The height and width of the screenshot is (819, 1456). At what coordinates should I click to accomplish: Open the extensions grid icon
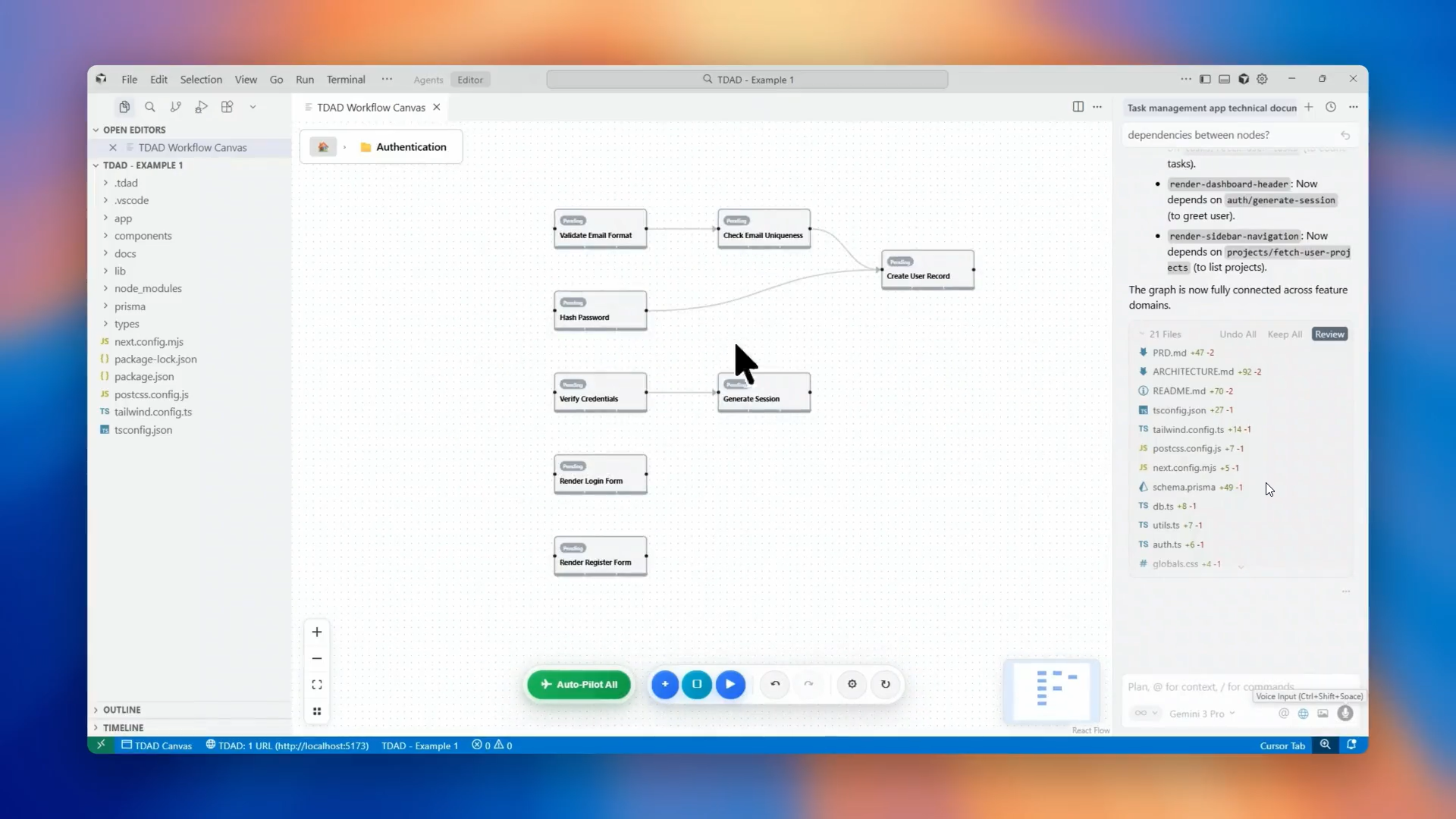click(x=227, y=107)
